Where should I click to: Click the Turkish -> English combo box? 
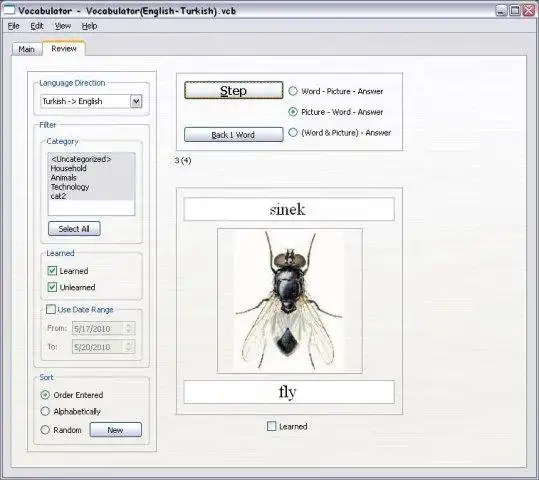pos(91,101)
